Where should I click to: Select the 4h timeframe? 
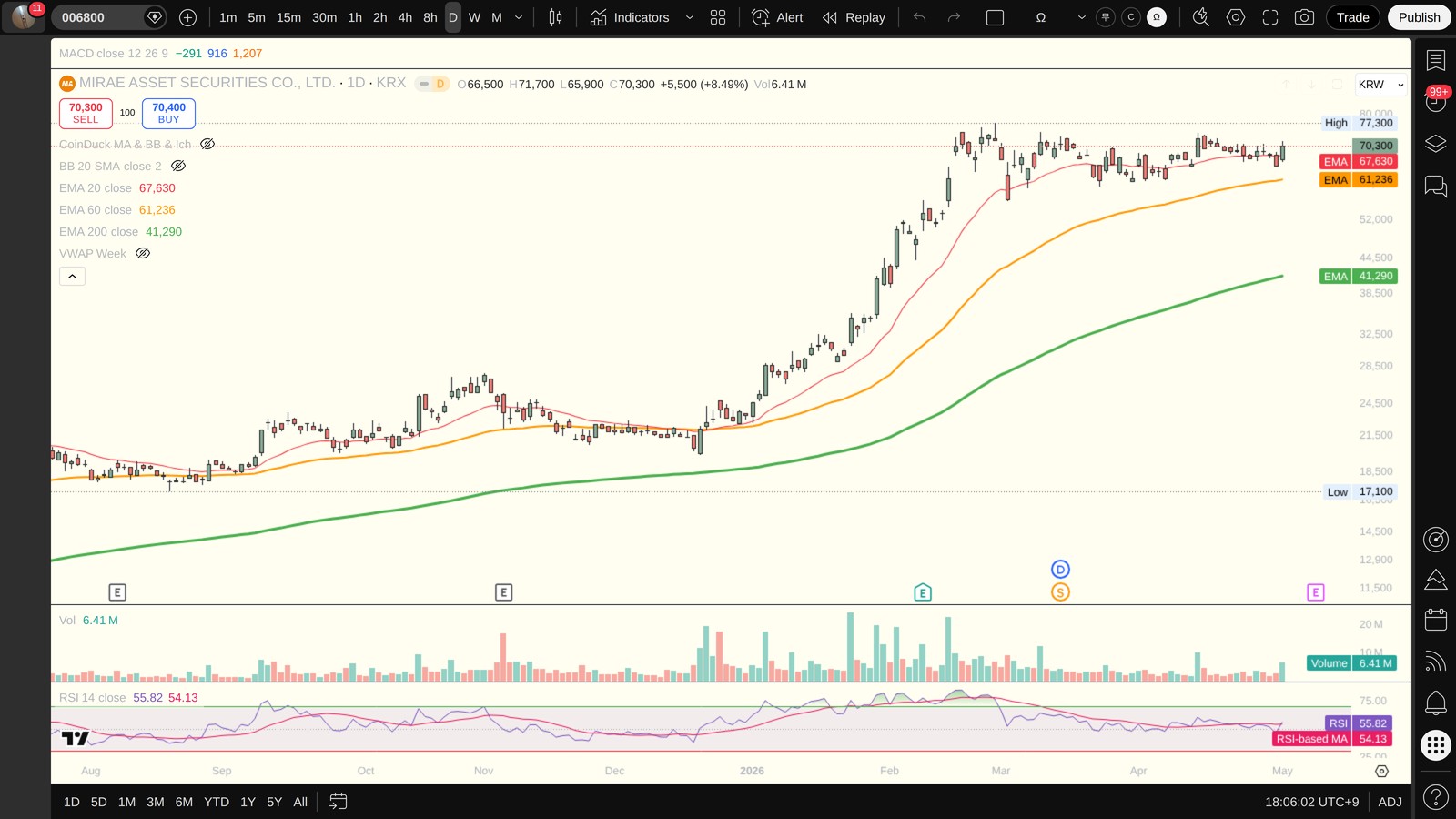405,17
